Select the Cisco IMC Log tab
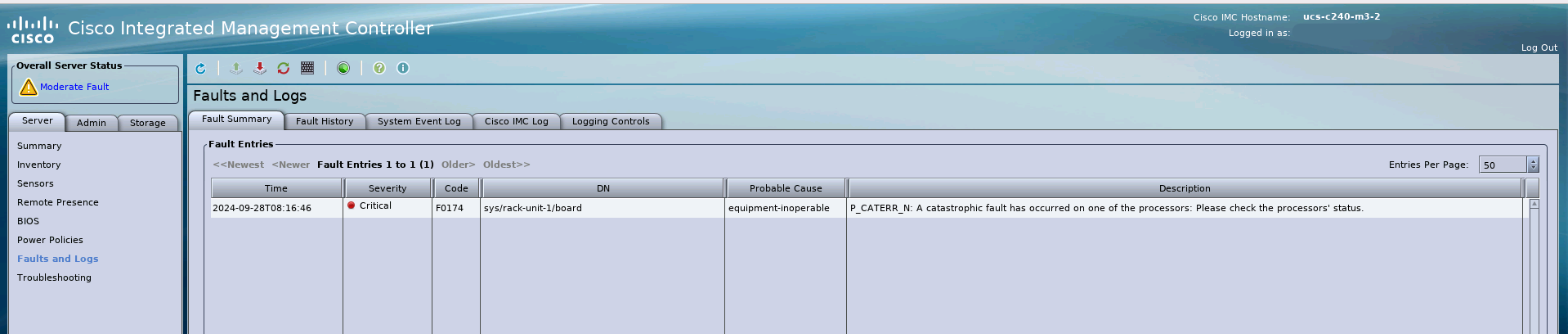 [x=516, y=121]
